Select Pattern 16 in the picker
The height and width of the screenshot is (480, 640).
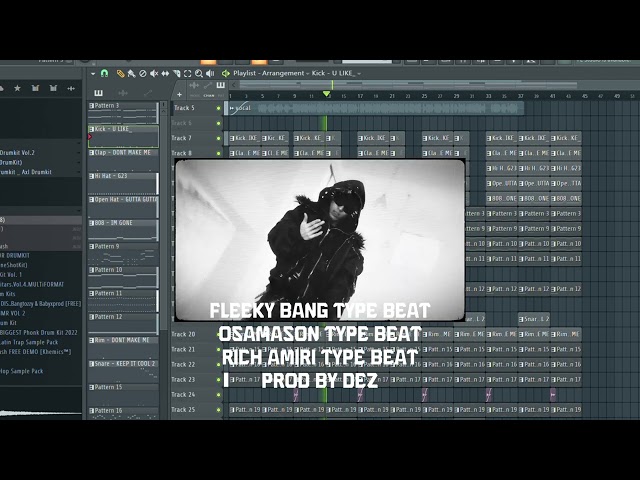coord(123,413)
